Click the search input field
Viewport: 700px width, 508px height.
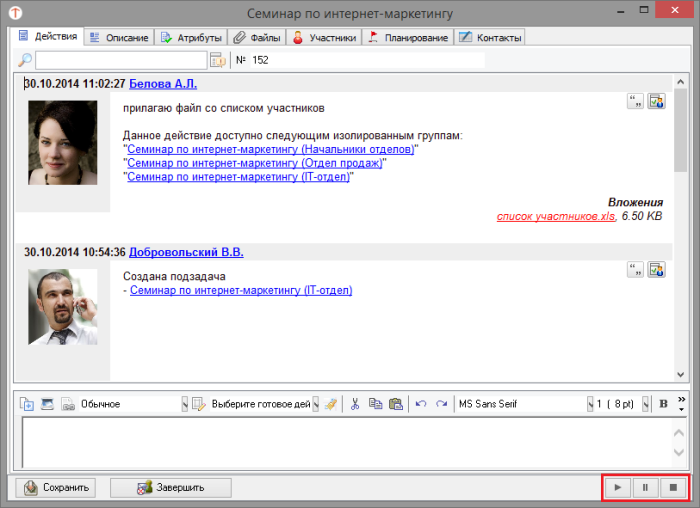pos(120,60)
